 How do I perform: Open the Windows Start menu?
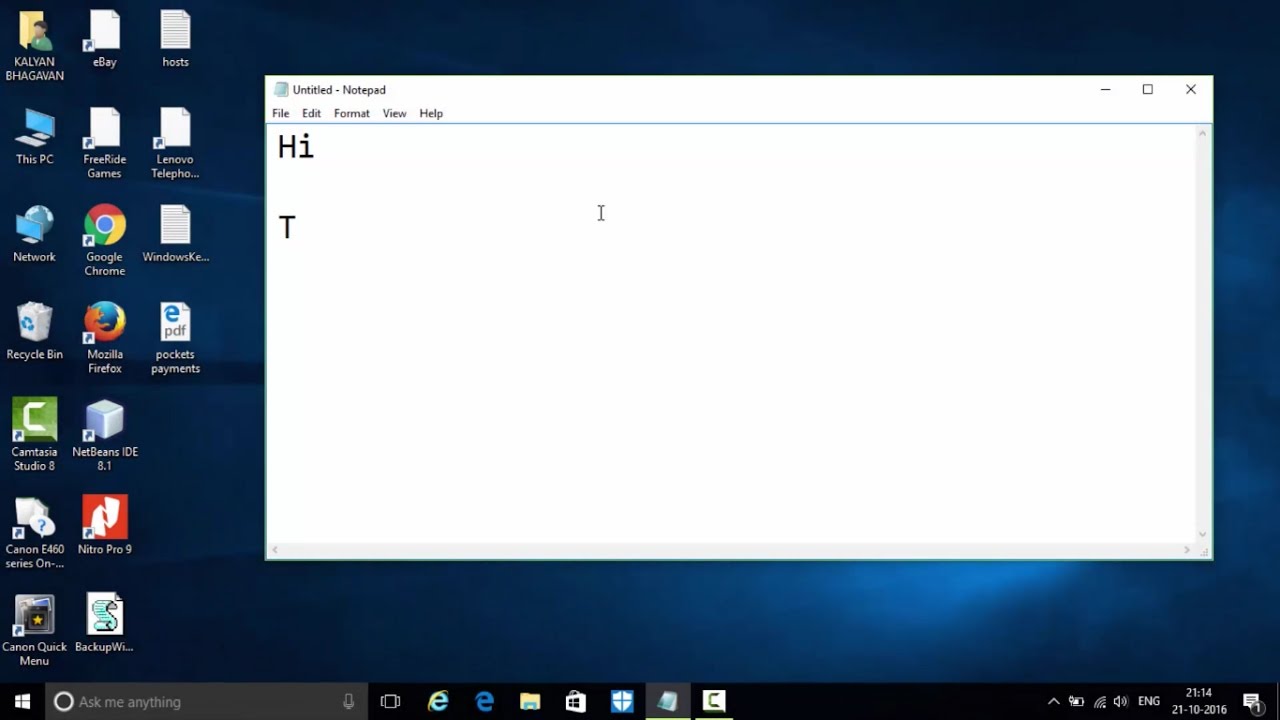pyautogui.click(x=22, y=701)
